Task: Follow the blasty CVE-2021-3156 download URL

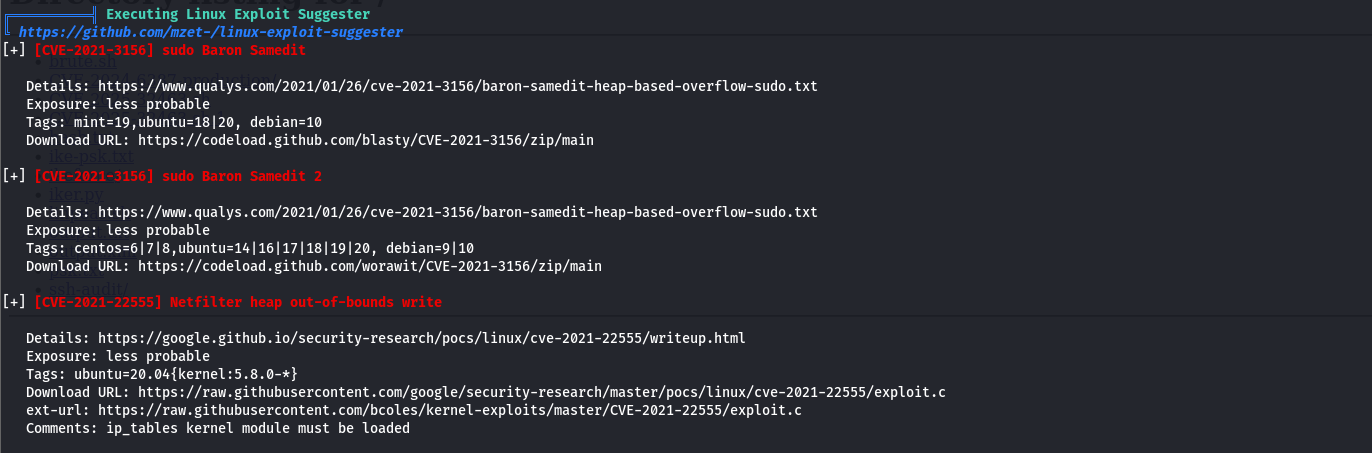Action: click(365, 140)
